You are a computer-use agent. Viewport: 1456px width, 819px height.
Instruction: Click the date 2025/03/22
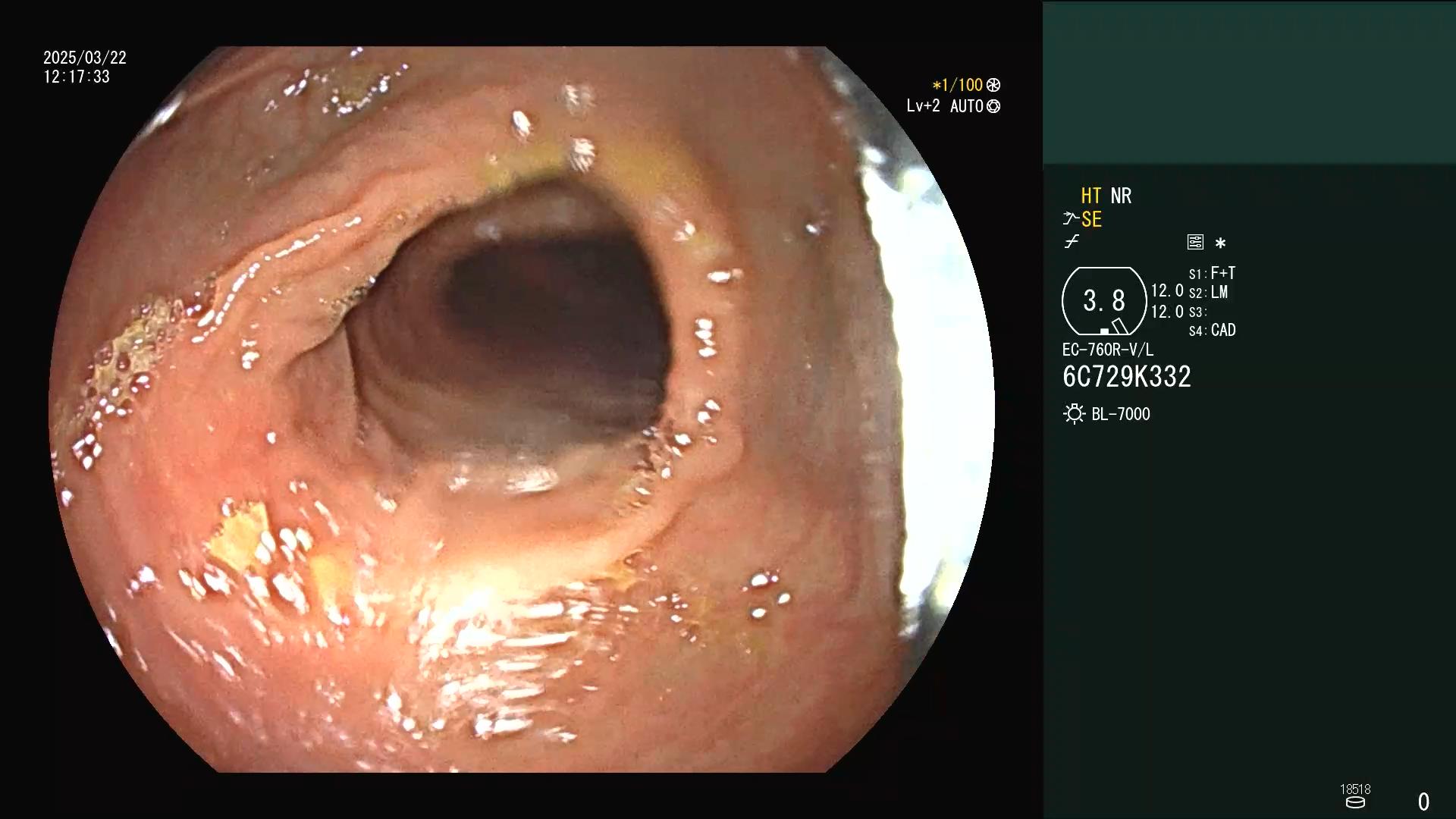85,58
